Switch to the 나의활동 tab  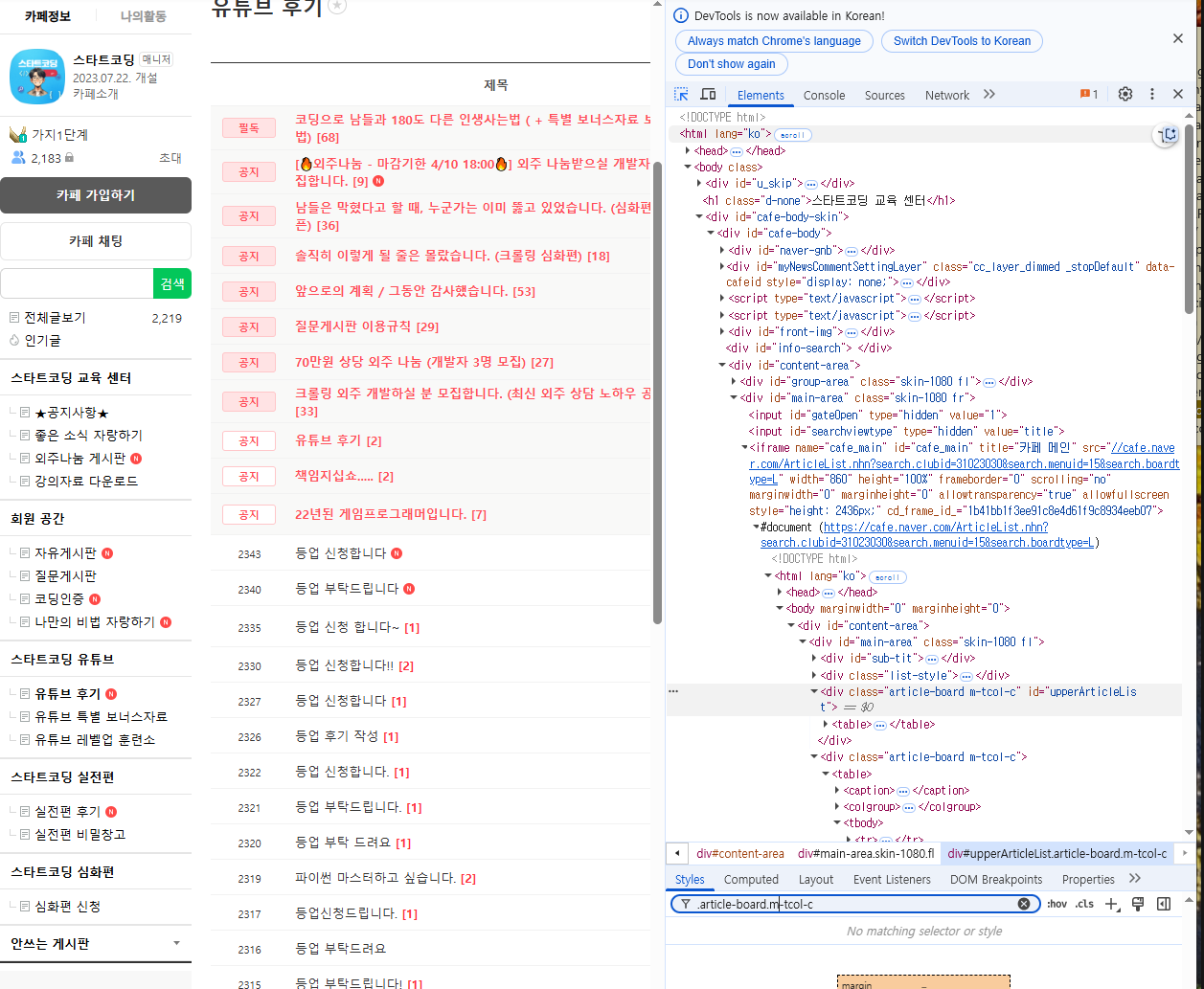[144, 16]
